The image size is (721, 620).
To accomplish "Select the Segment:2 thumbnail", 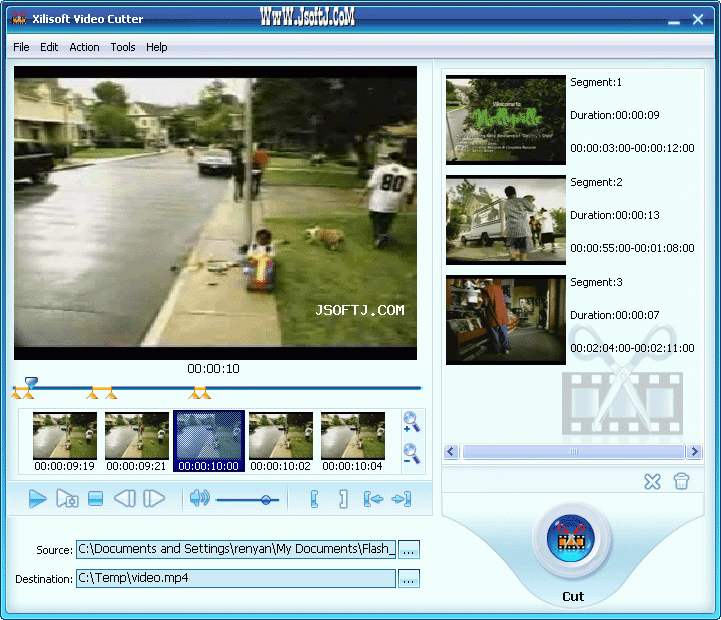I will pos(506,220).
